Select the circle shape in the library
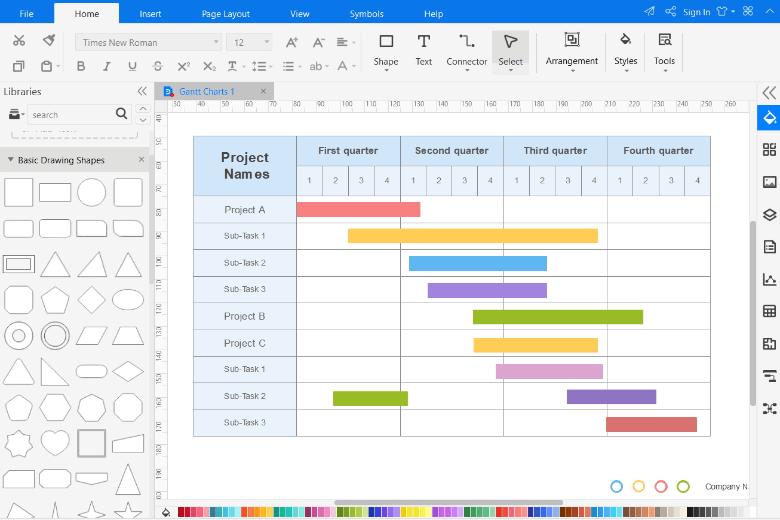Viewport: 780px width, 520px height. pyautogui.click(x=92, y=192)
